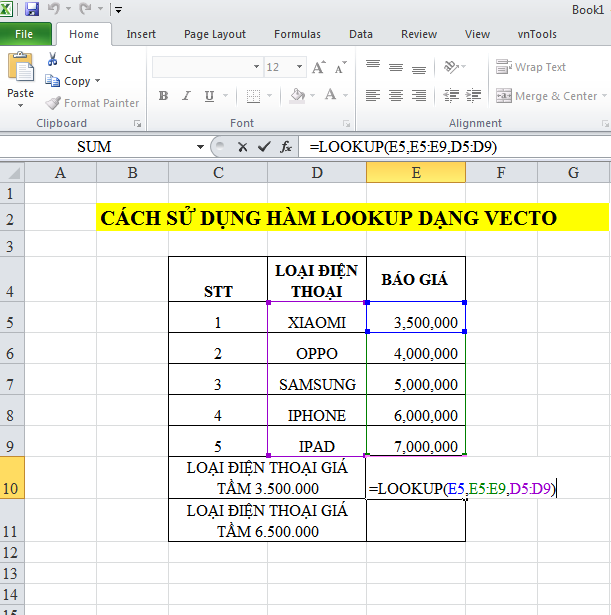The image size is (611, 615).
Task: Click the Select All corner triangle
Action: click(12, 173)
